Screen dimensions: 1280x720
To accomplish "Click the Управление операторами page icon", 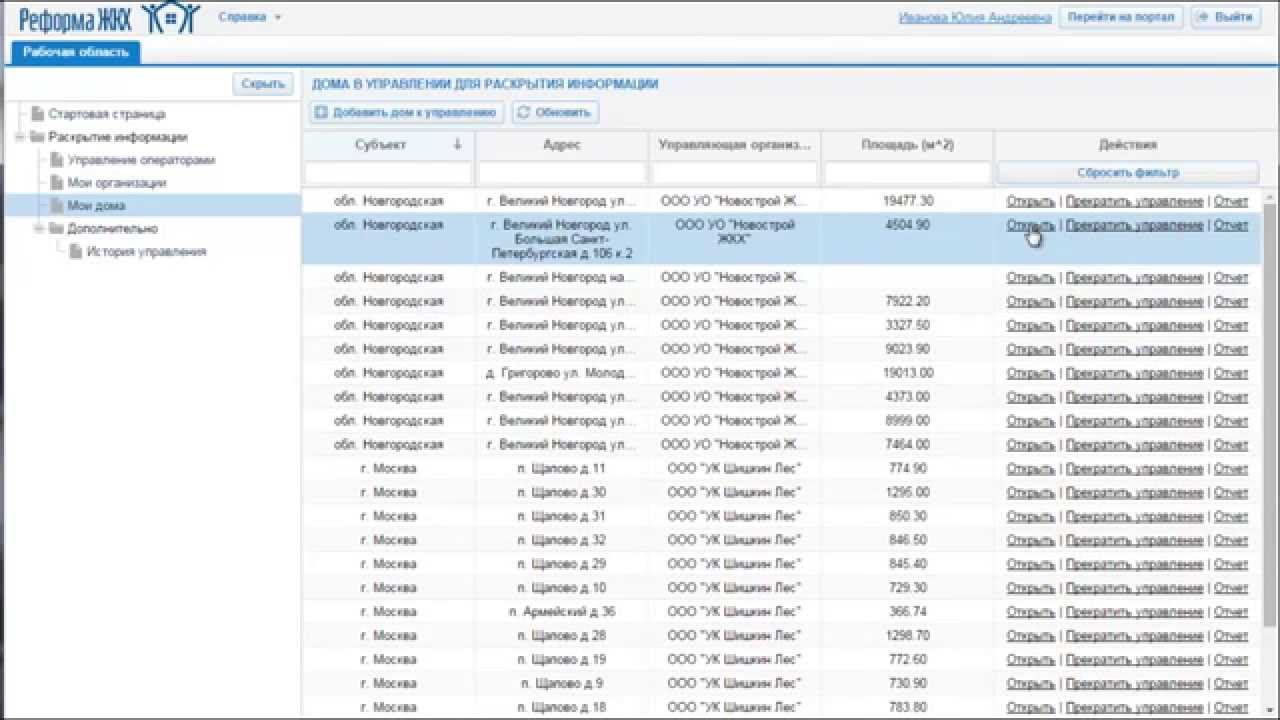I will click(x=57, y=160).
